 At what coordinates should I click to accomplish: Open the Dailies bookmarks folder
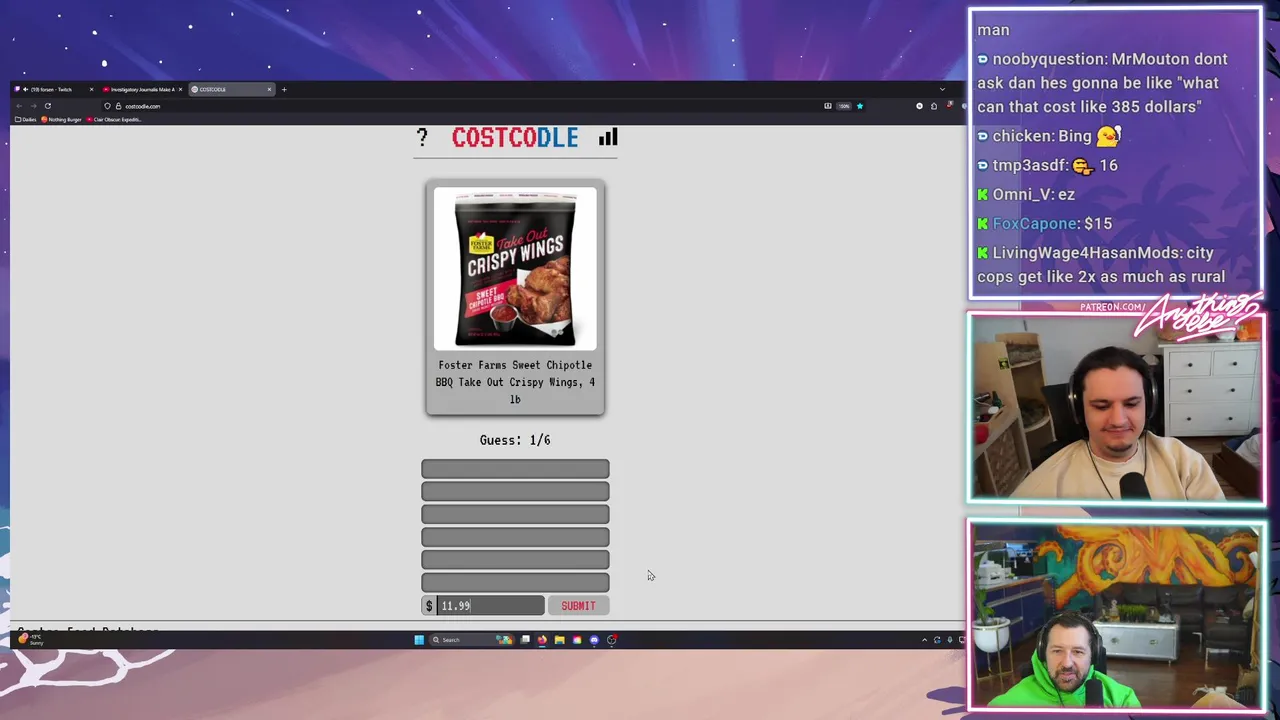(26, 119)
